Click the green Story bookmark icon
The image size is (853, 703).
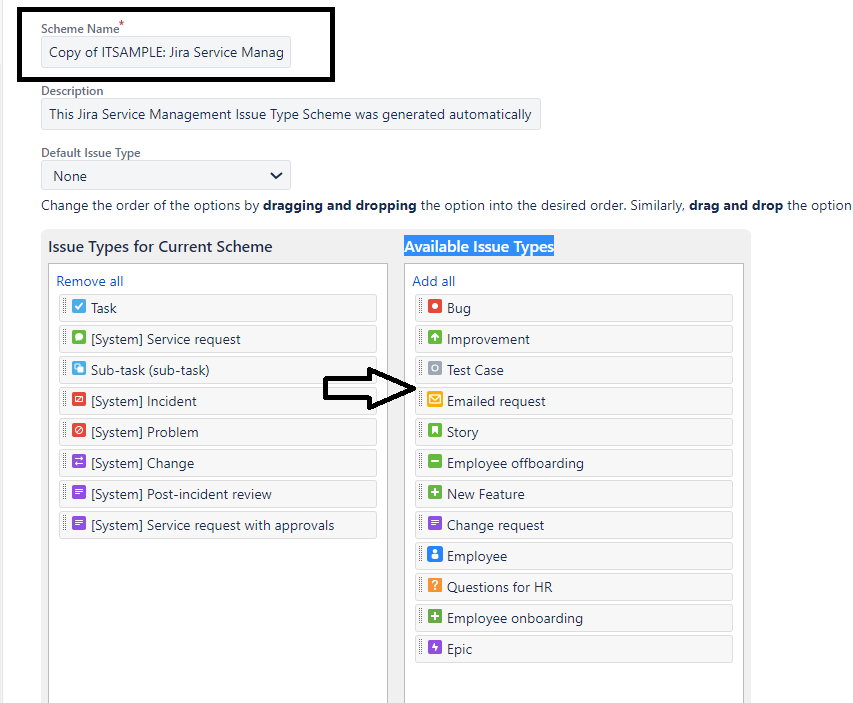435,430
